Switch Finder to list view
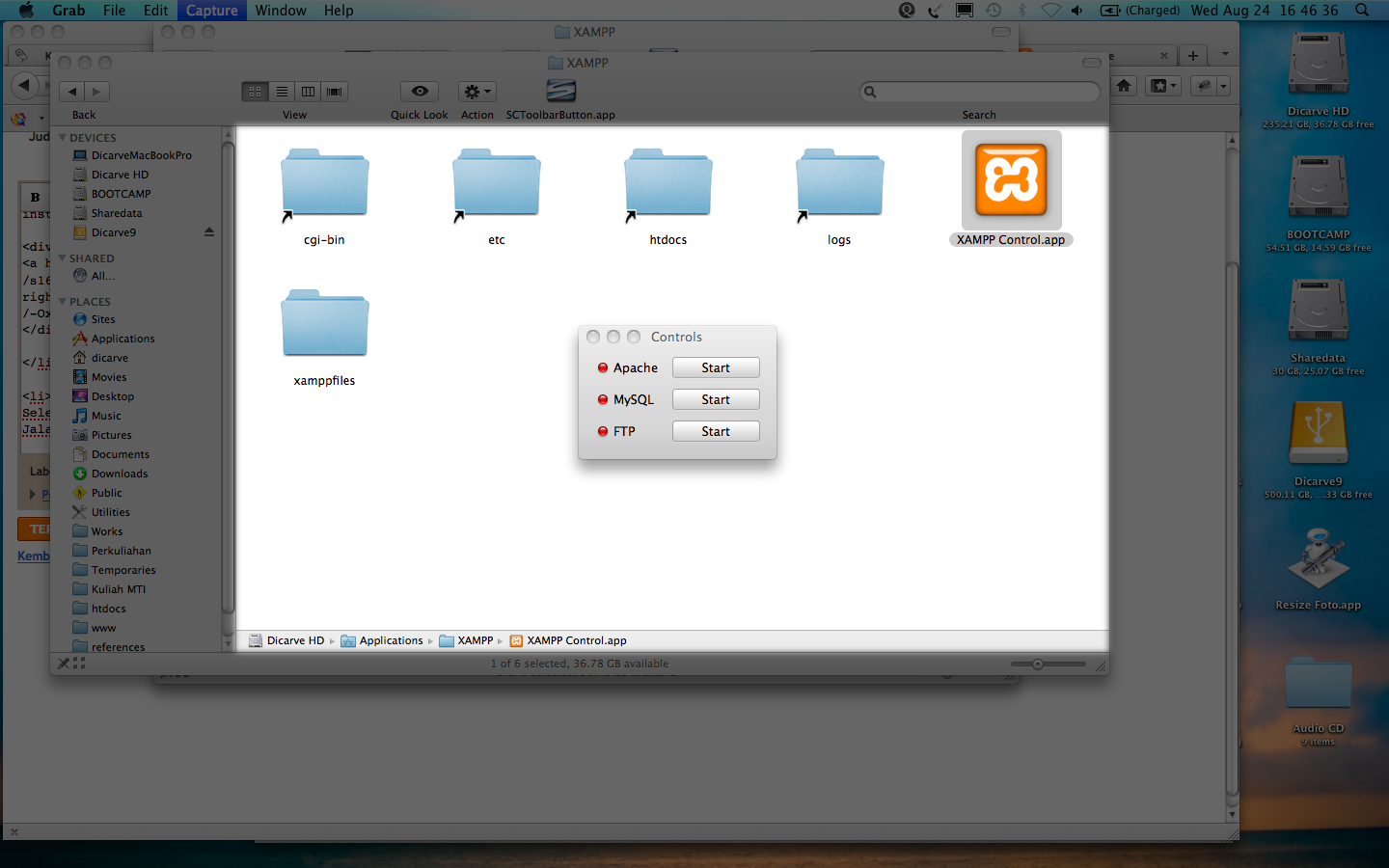Screen dimensions: 1389x868 [282, 92]
